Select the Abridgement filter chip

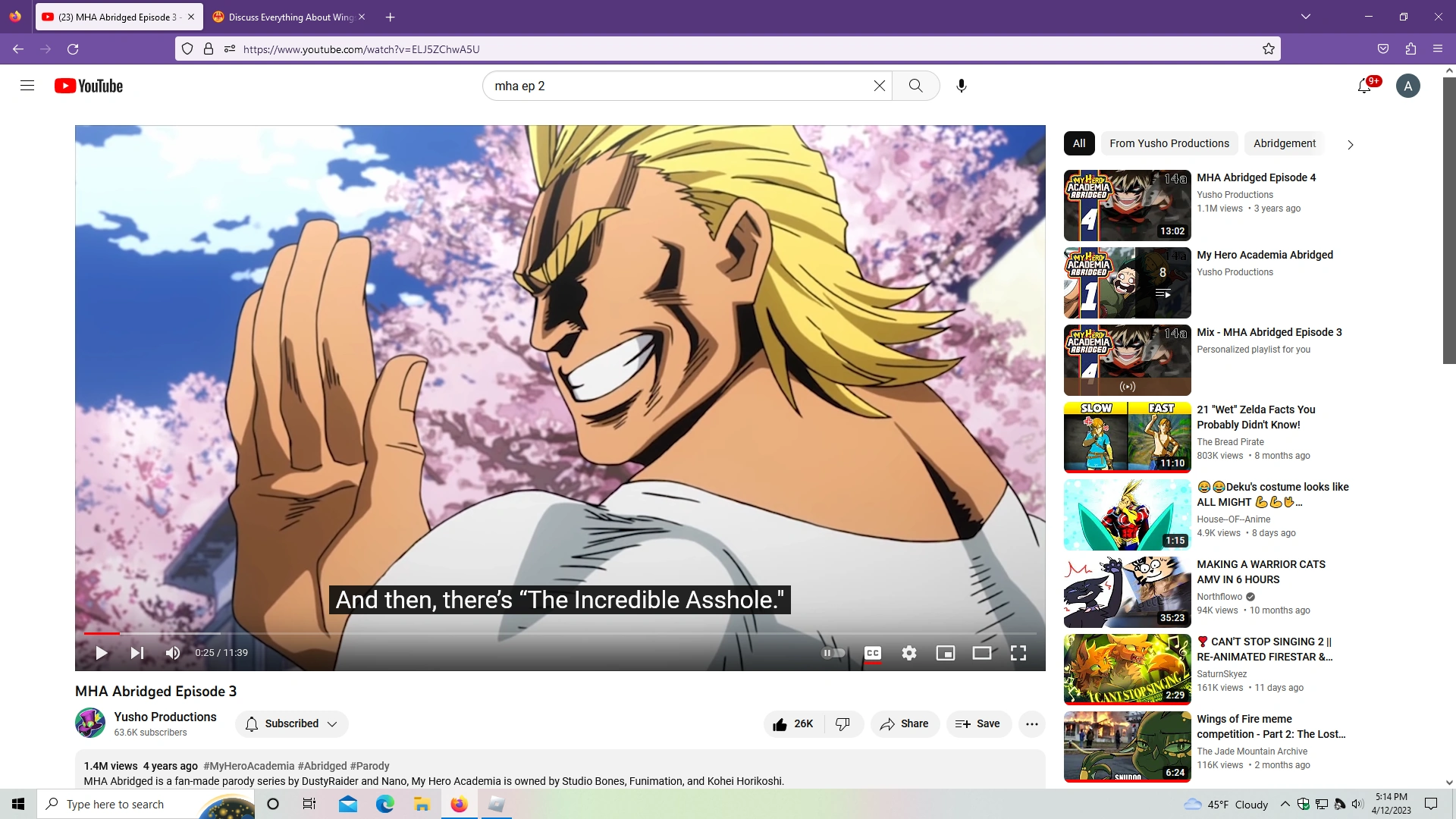(1284, 143)
